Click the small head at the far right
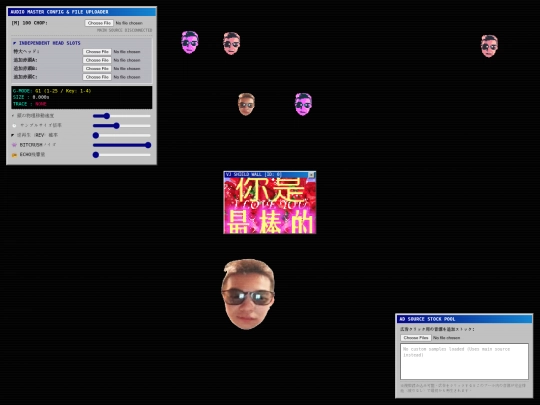Viewport: 540px width, 405px height. tap(489, 46)
